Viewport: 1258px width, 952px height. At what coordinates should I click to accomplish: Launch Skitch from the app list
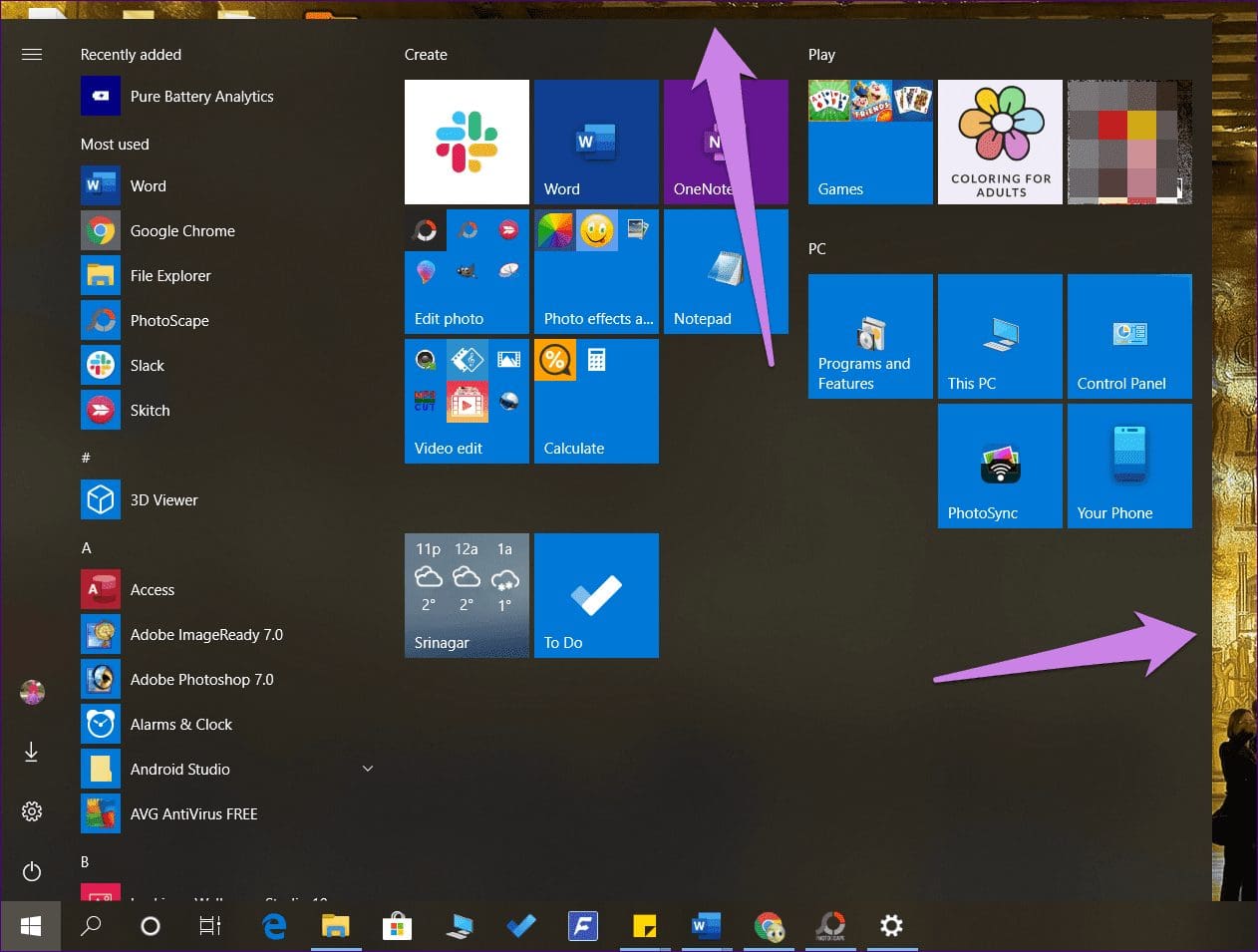coord(228,411)
